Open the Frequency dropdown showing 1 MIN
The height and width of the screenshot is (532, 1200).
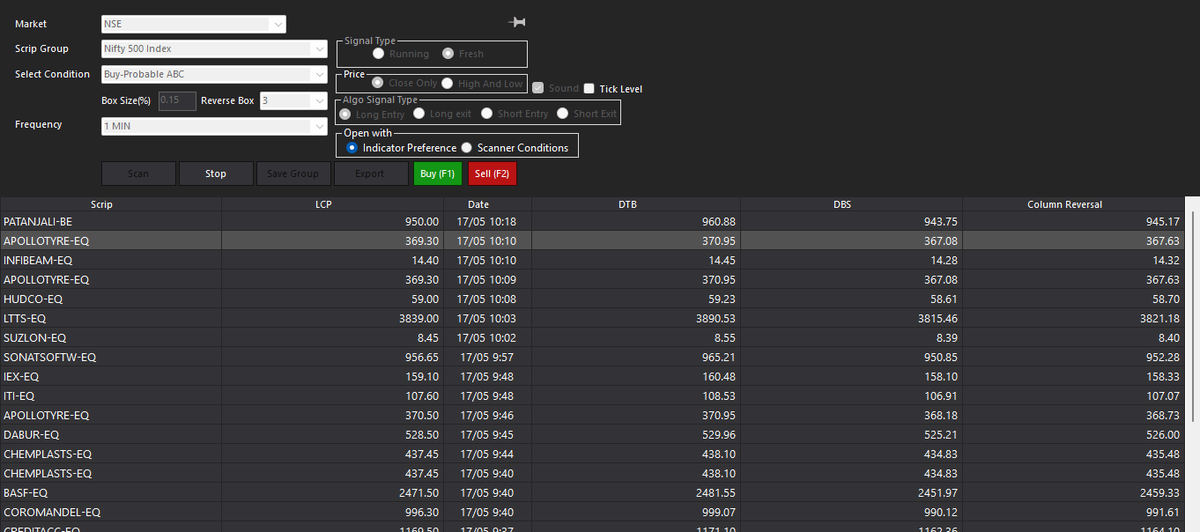click(215, 126)
